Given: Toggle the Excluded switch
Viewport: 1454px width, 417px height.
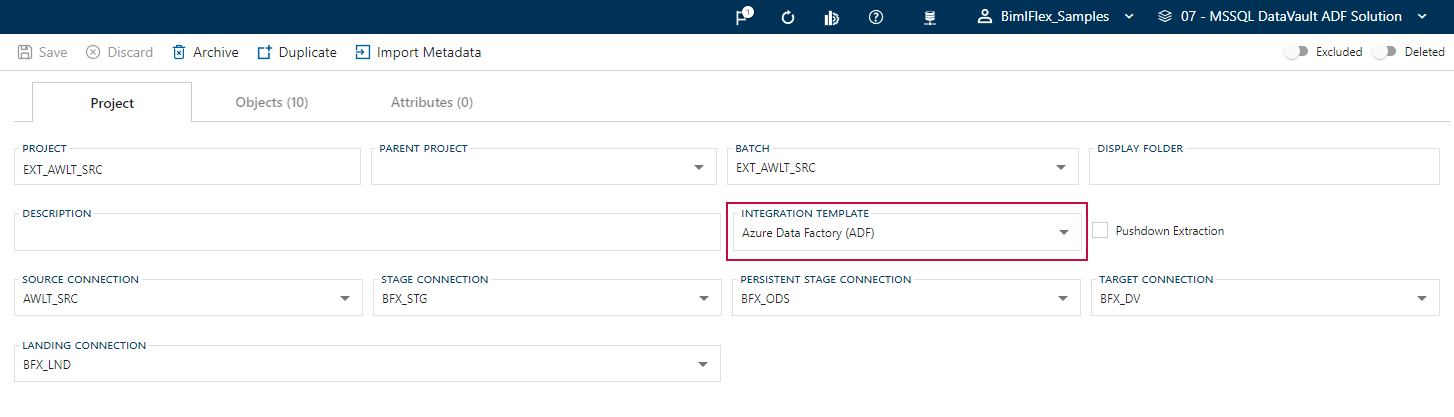Looking at the screenshot, I should click(x=1297, y=52).
